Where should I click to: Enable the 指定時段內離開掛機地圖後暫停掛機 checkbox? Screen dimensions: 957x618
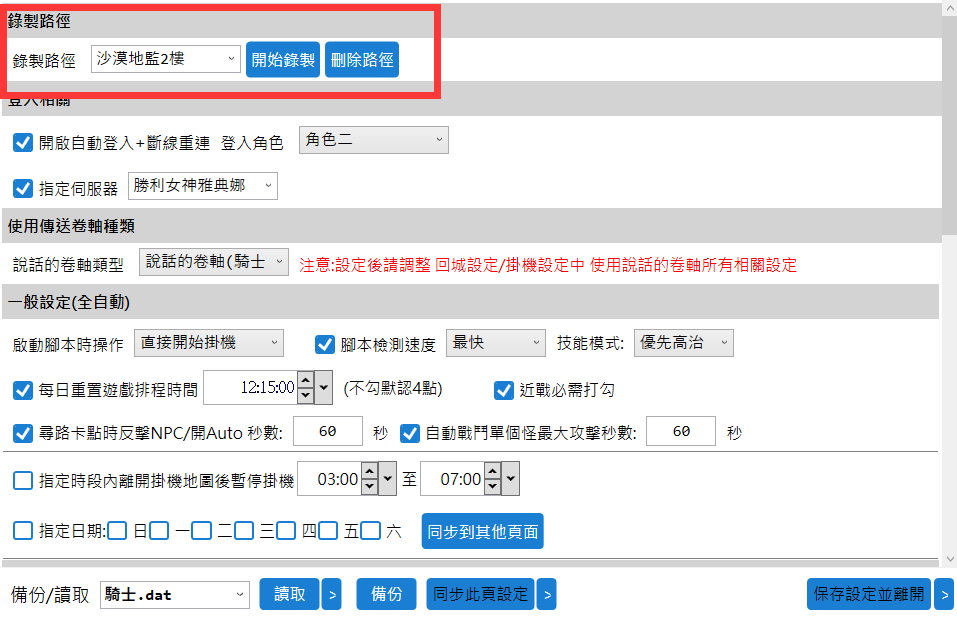pyautogui.click(x=23, y=481)
